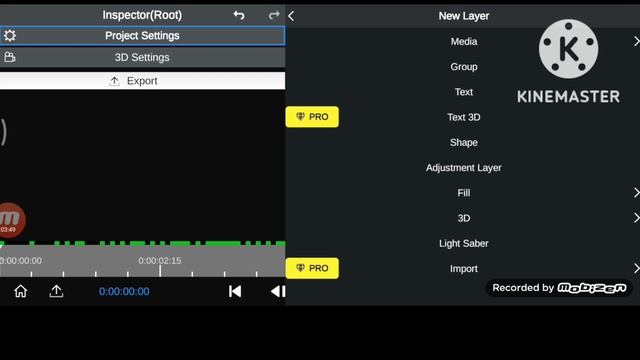The width and height of the screenshot is (640, 360).
Task: Select Fill layer option
Action: point(464,193)
